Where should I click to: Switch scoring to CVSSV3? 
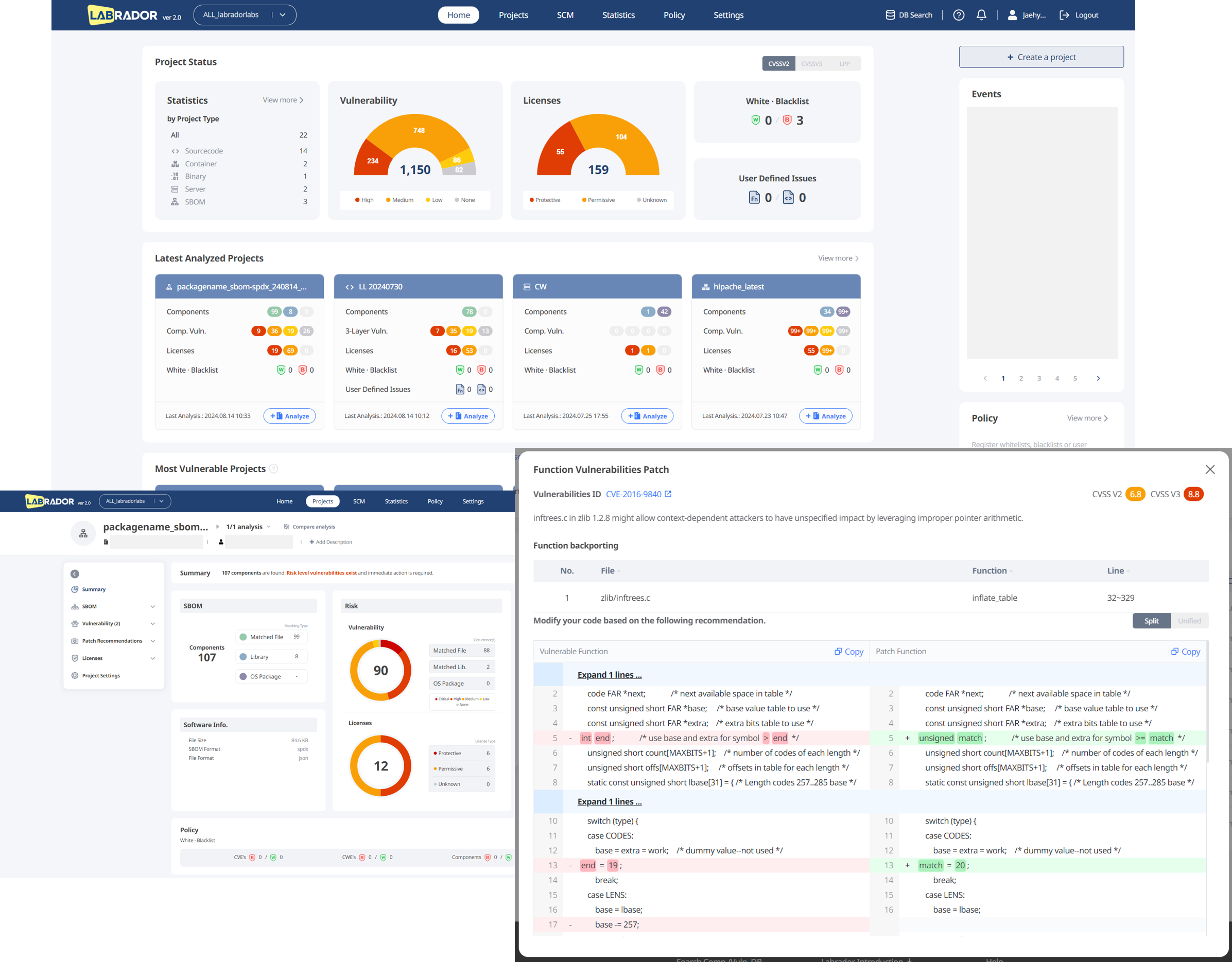pyautogui.click(x=811, y=64)
